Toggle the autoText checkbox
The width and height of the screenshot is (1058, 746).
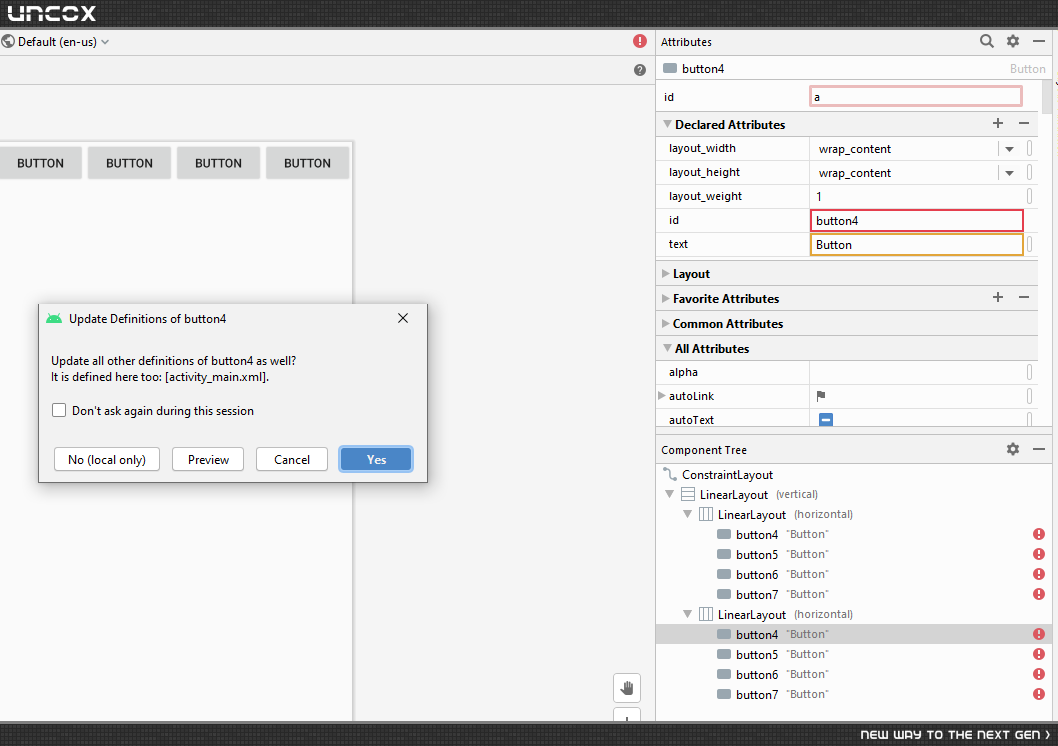(x=826, y=420)
